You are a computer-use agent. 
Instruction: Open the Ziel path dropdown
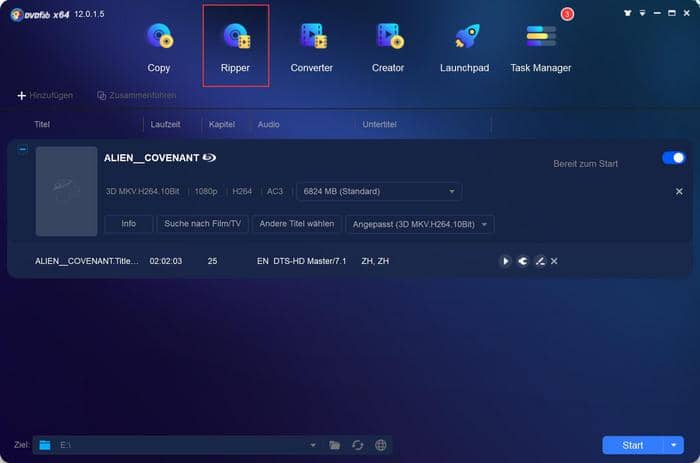[313, 445]
